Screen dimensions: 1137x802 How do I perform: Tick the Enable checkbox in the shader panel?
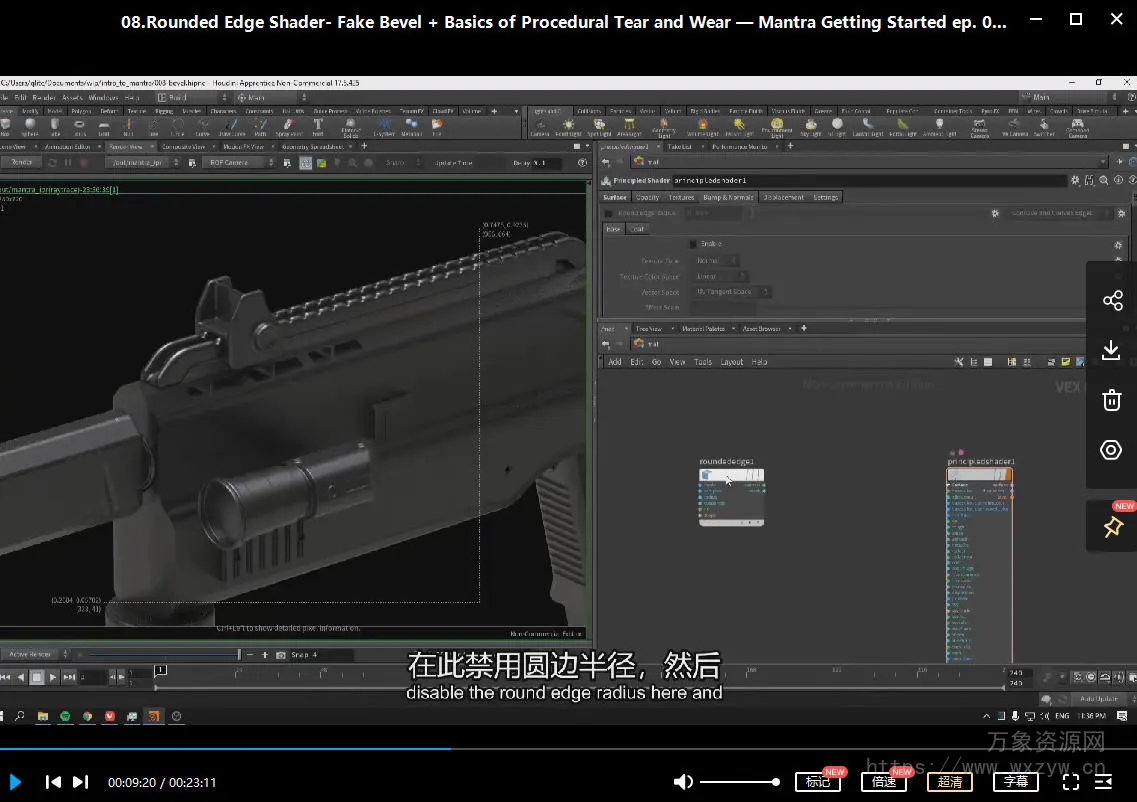coord(693,244)
